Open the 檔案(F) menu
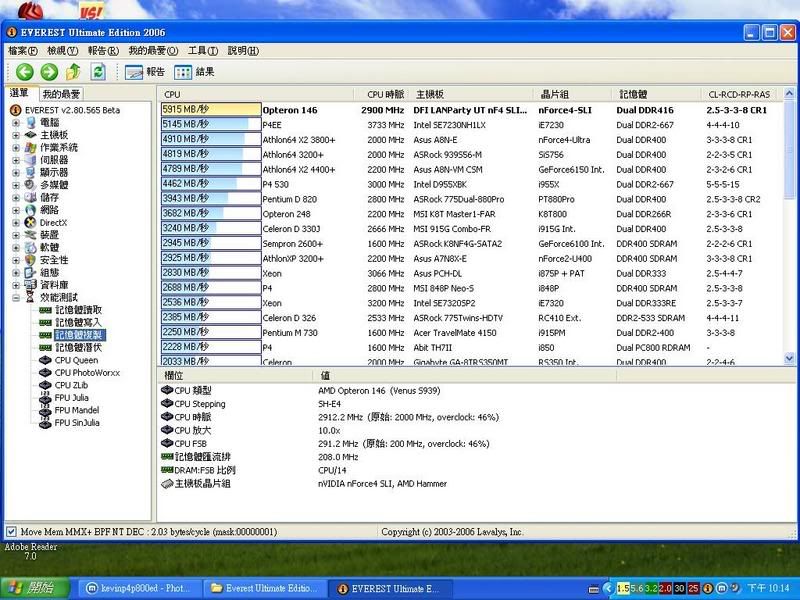The image size is (800, 600). pos(22,50)
